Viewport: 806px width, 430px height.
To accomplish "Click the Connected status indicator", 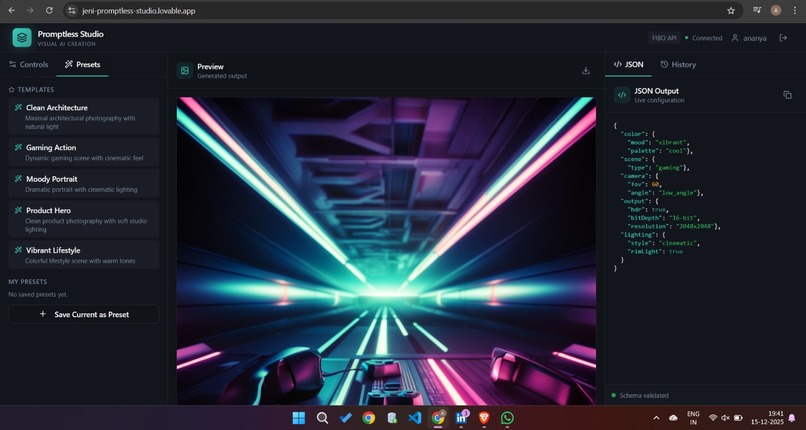I will click(704, 38).
